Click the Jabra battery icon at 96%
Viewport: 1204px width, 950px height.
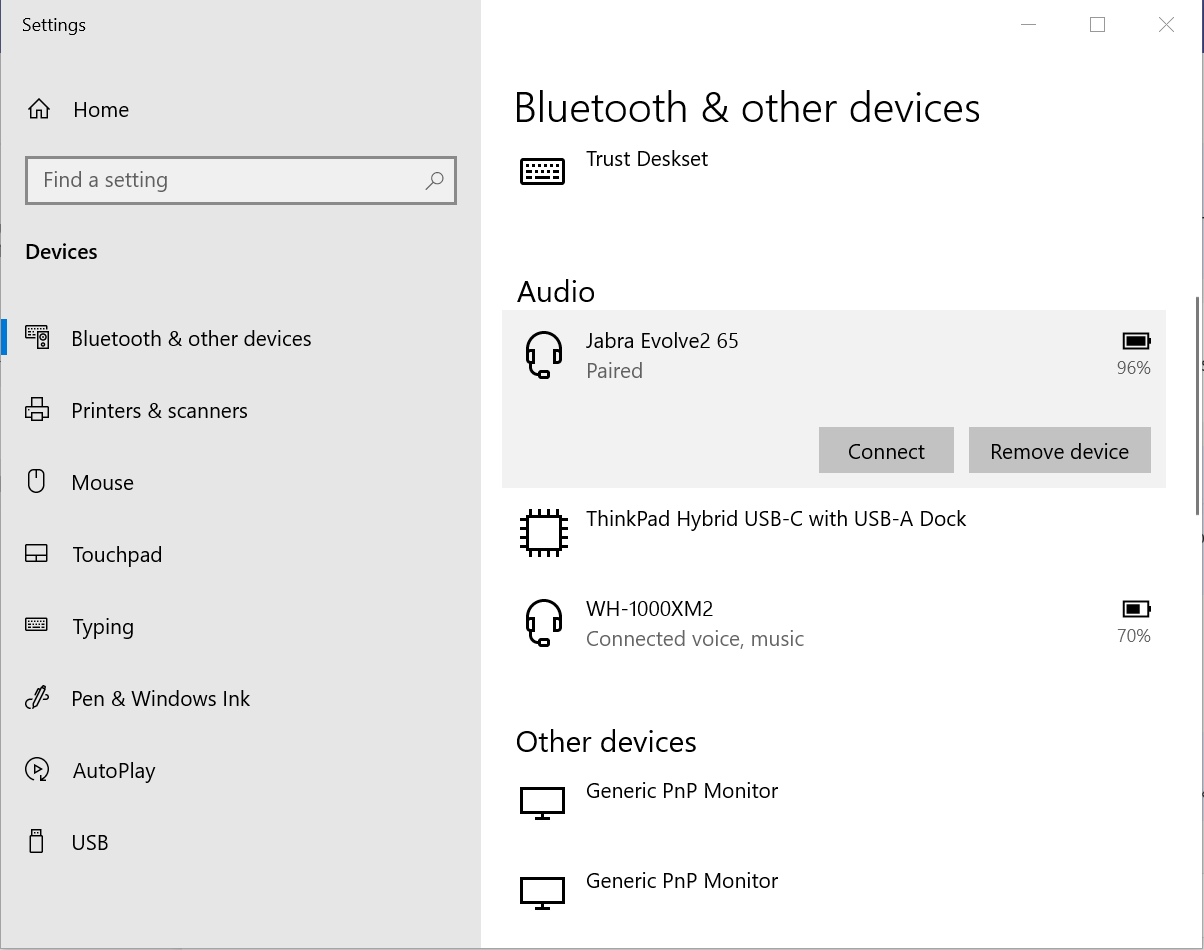tap(1136, 341)
